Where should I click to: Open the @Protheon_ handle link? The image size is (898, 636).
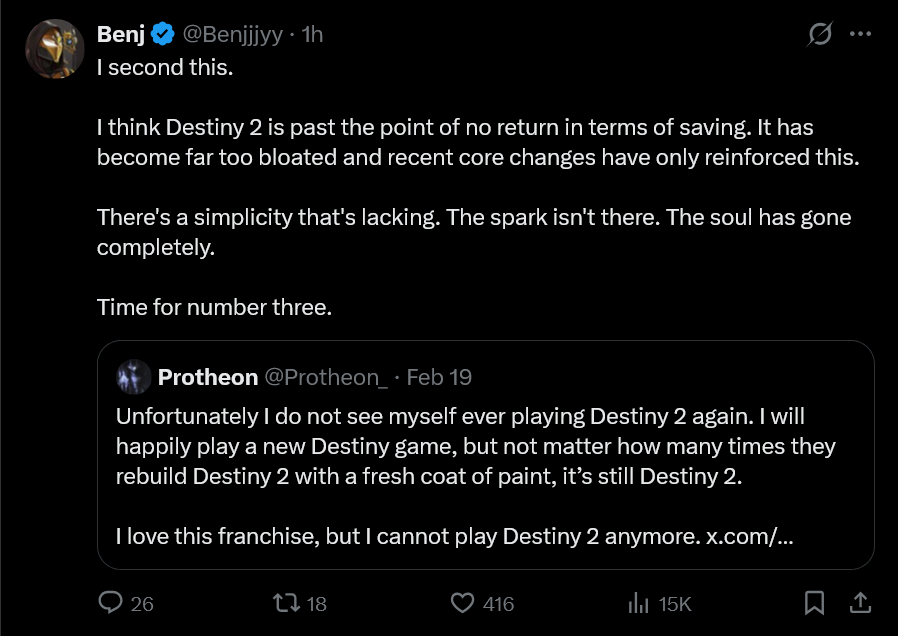coord(325,377)
